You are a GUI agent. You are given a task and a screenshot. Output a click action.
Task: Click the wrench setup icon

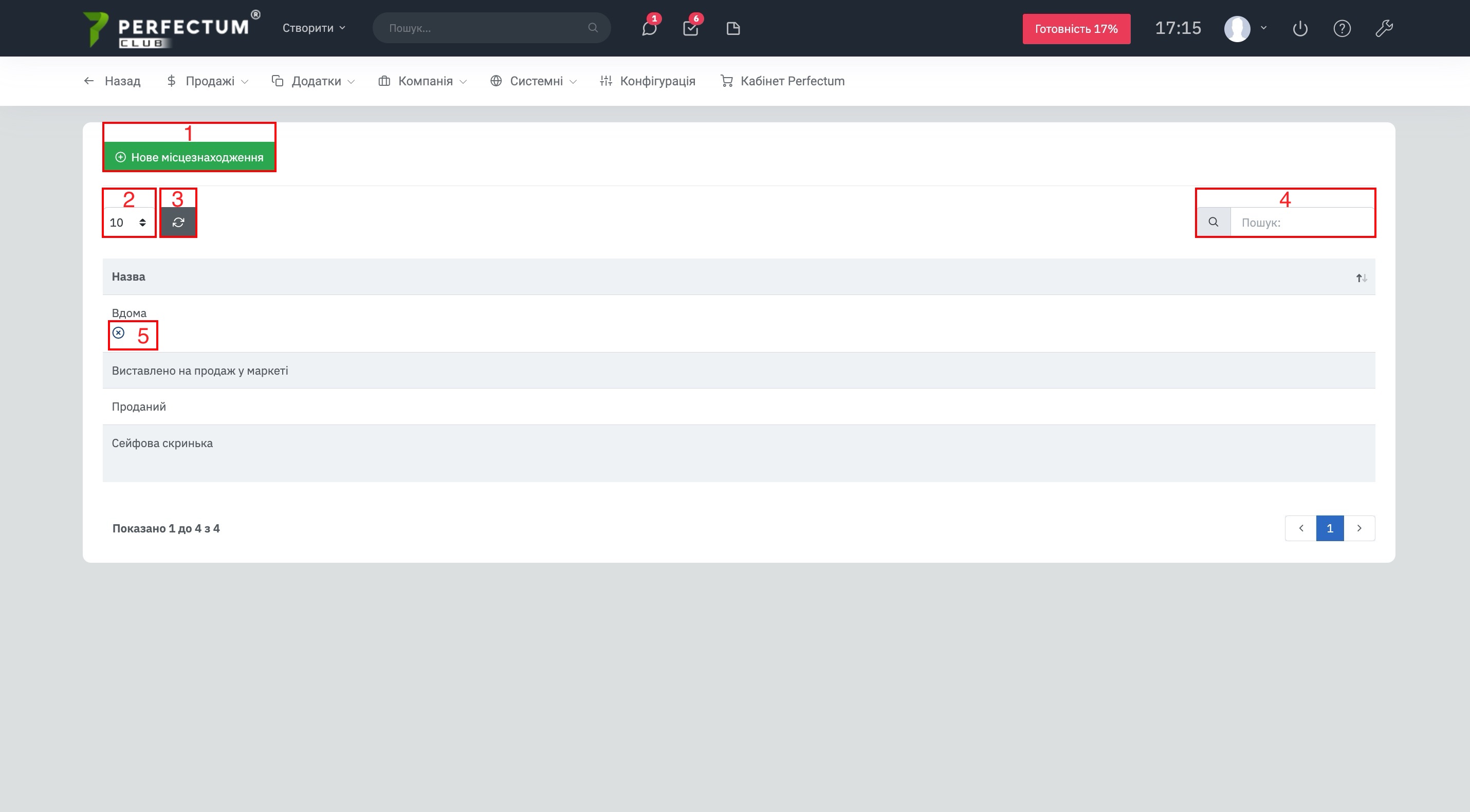coord(1384,28)
